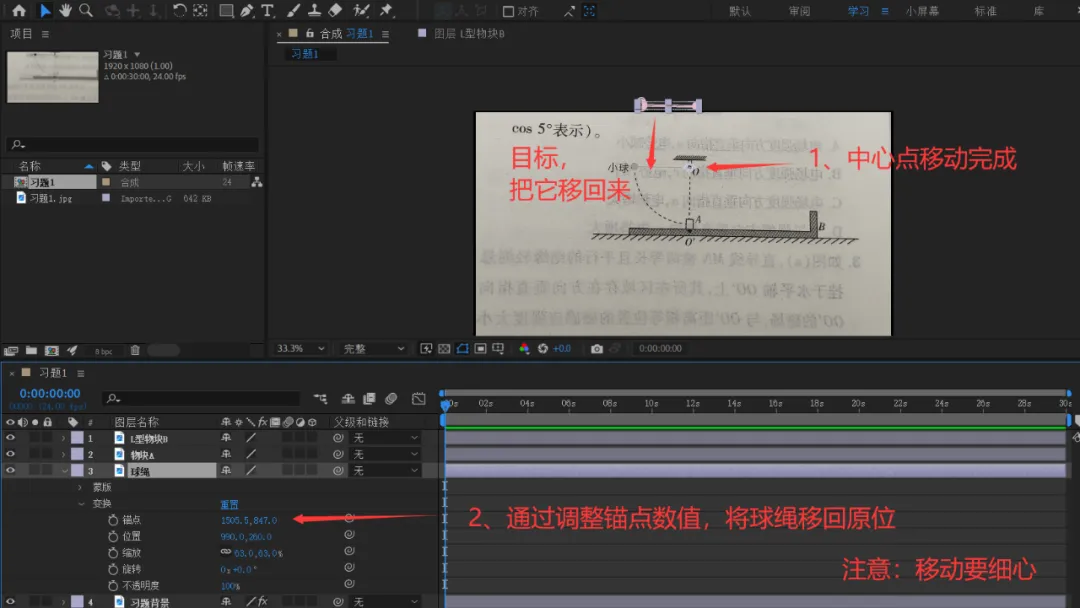Click 重置 to reset transform

pyautogui.click(x=229, y=505)
